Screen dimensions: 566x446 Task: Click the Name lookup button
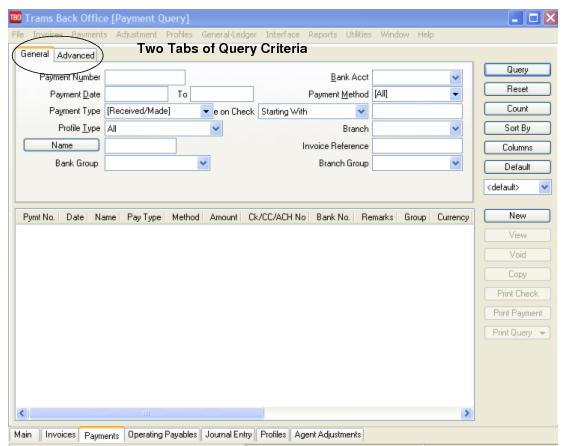pos(61,145)
